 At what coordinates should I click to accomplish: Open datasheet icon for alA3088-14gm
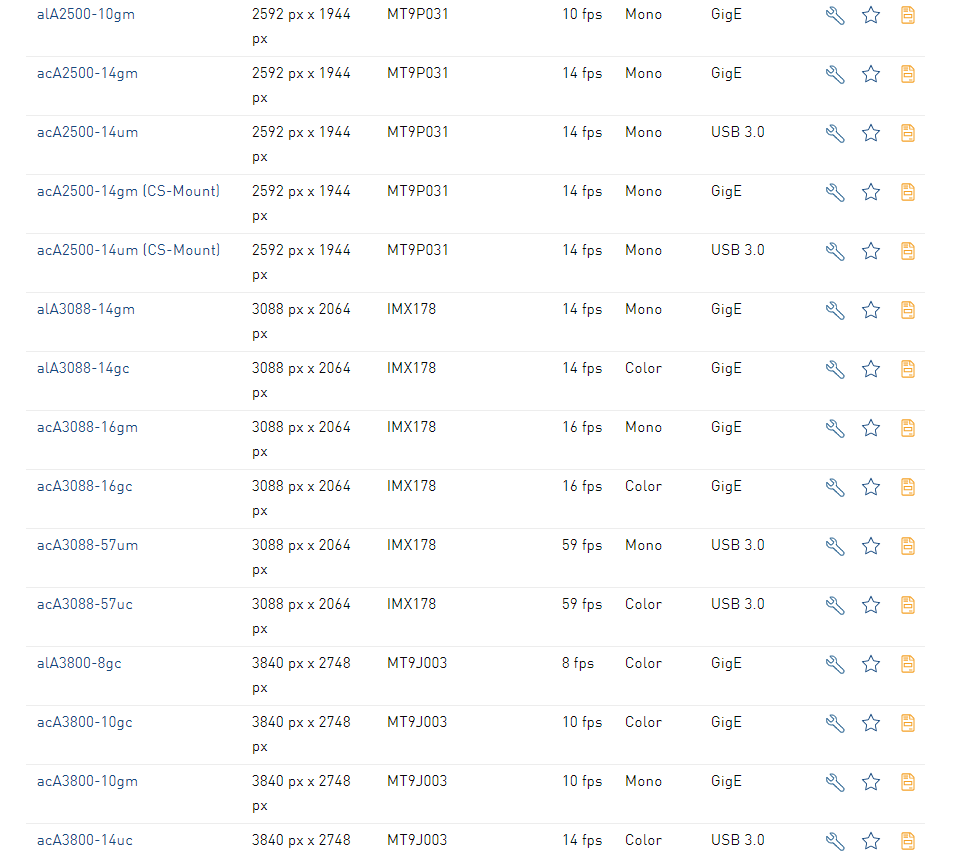[x=908, y=310]
